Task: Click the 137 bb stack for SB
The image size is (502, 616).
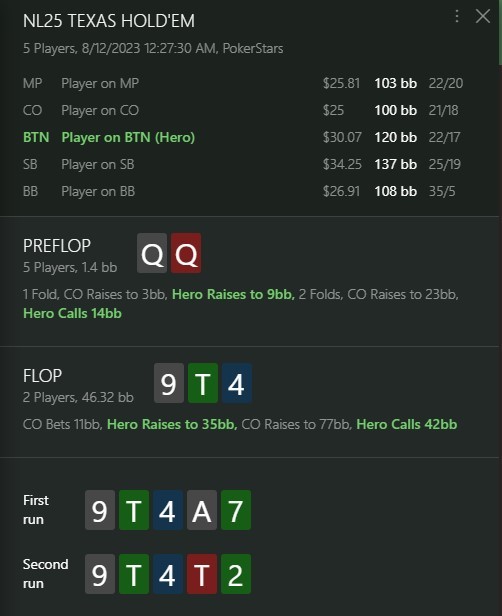Action: (x=396, y=164)
